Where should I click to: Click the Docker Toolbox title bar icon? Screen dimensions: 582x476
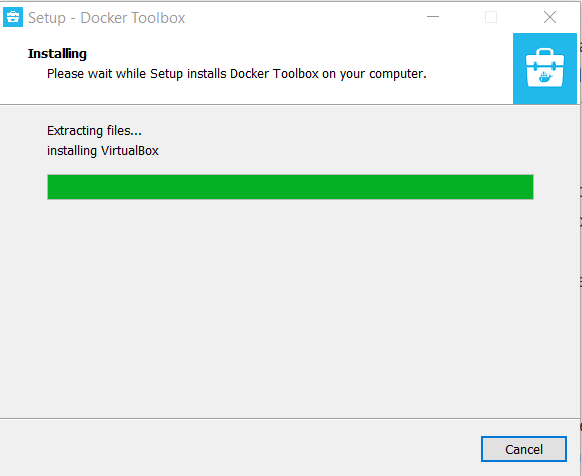[x=13, y=17]
